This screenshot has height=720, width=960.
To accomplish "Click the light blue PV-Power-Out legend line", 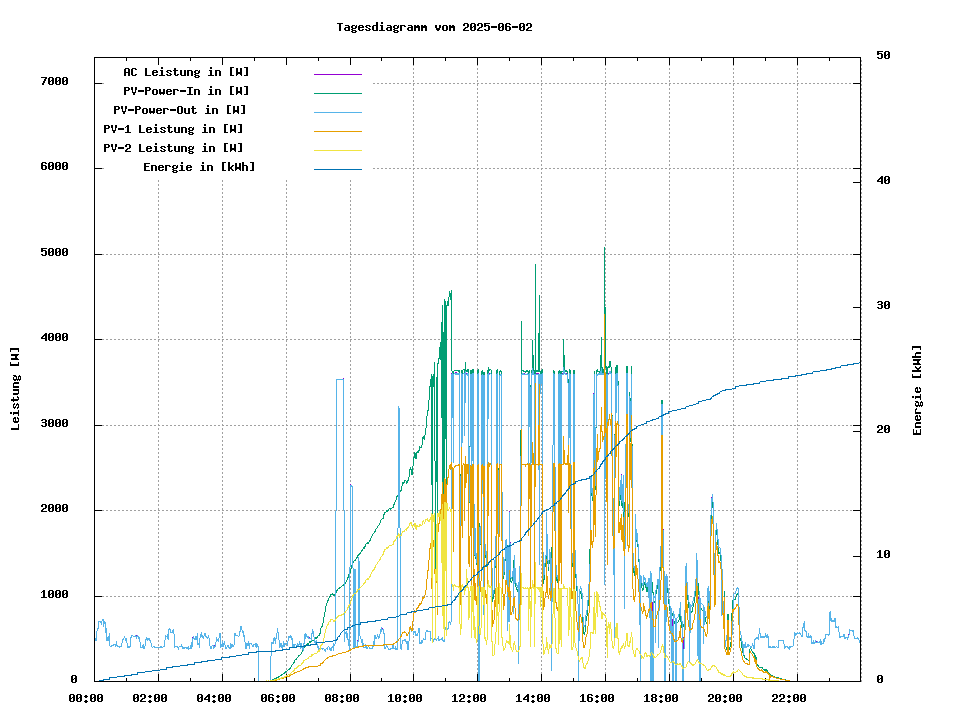I will coord(337,112).
